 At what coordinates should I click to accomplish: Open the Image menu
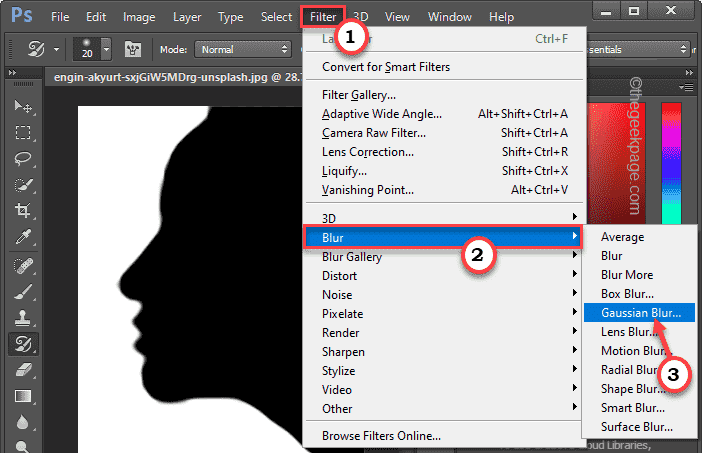point(139,17)
